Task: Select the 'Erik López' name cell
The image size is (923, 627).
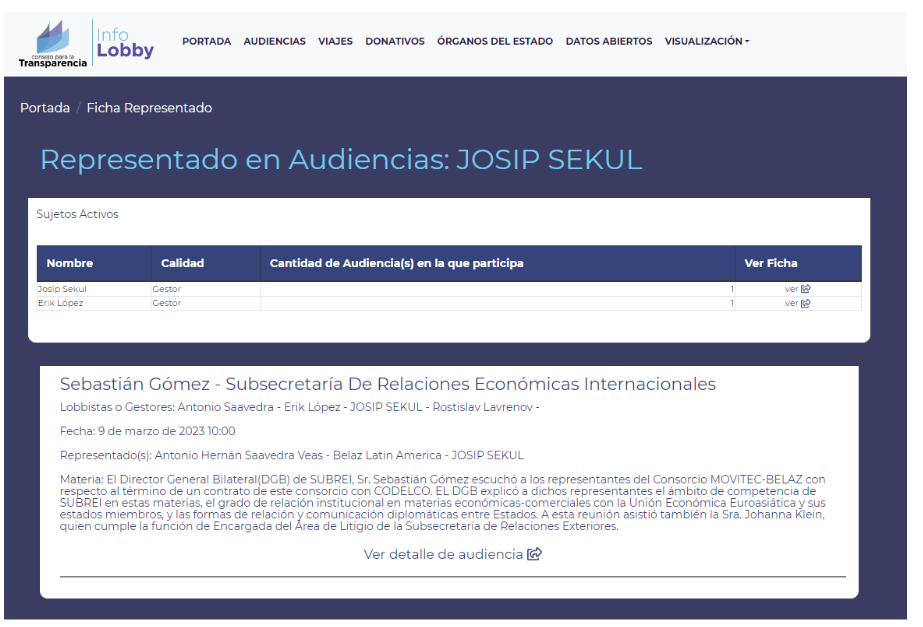Action: coord(94,303)
